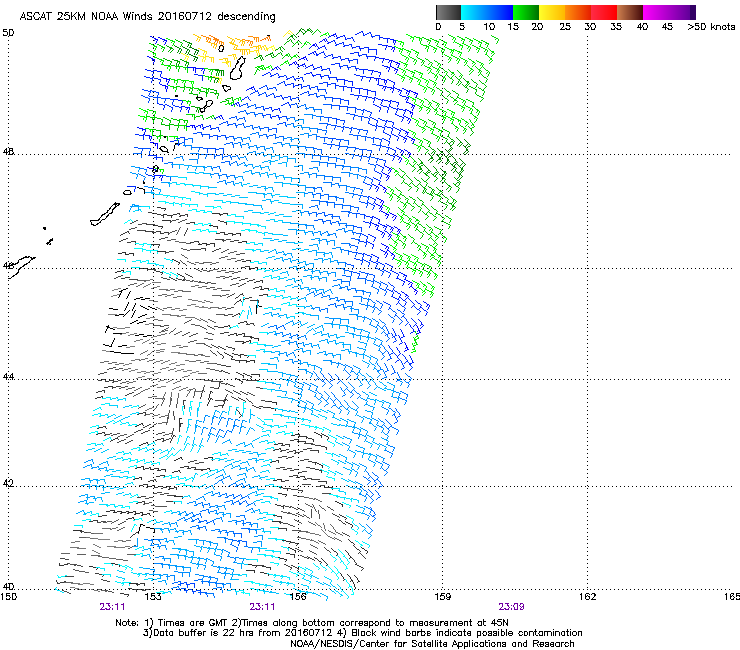This screenshot has height=650, width=740.
Task: Click the gray 0-5 knots legend segment
Action: coord(448,12)
